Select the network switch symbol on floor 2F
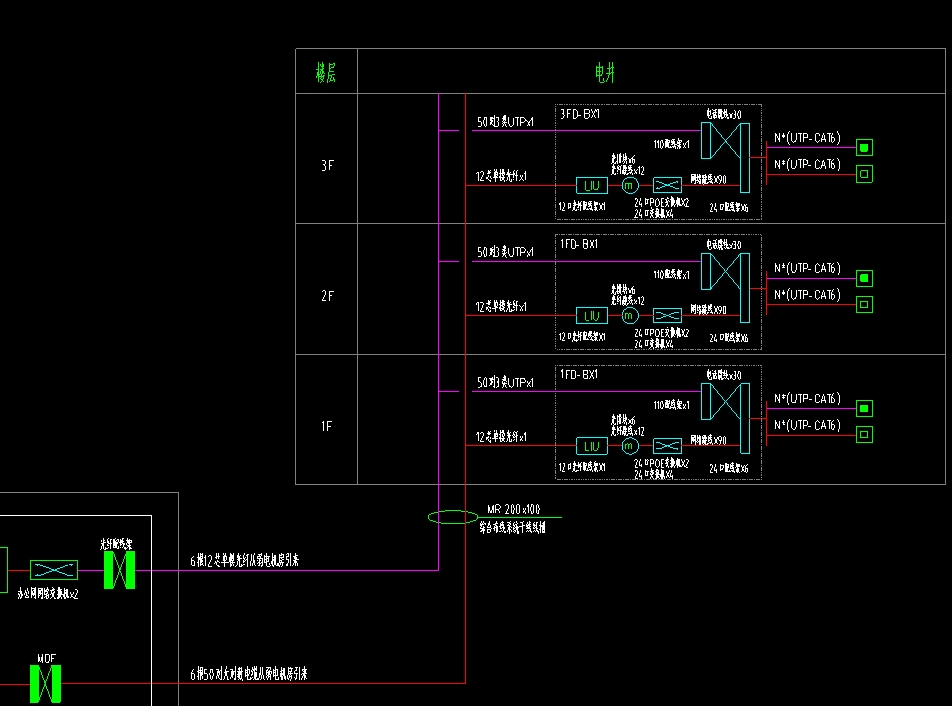 [x=667, y=316]
